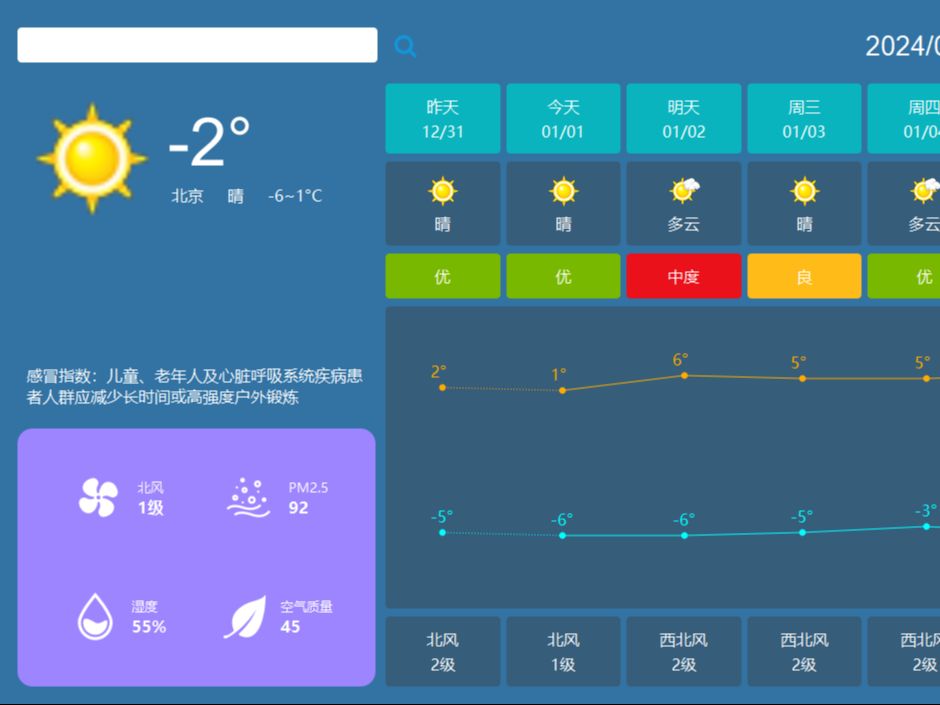Open the 今天 01/01 forecast panel
940x705 pixels.
[x=563, y=118]
